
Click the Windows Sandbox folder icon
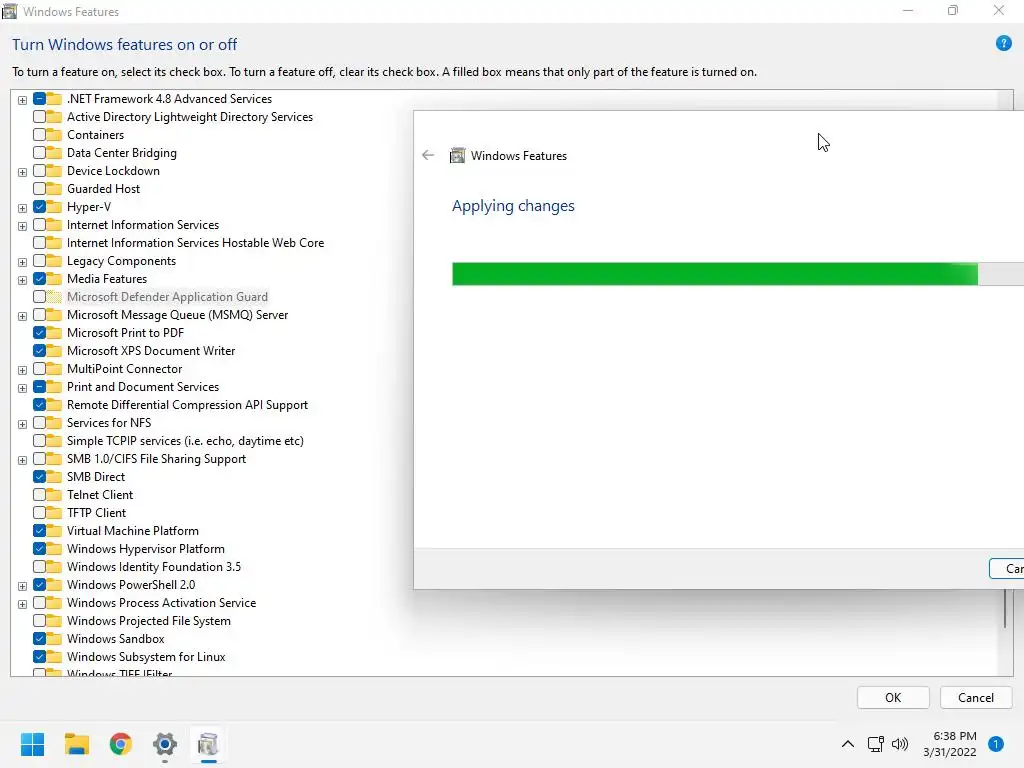[x=54, y=639]
